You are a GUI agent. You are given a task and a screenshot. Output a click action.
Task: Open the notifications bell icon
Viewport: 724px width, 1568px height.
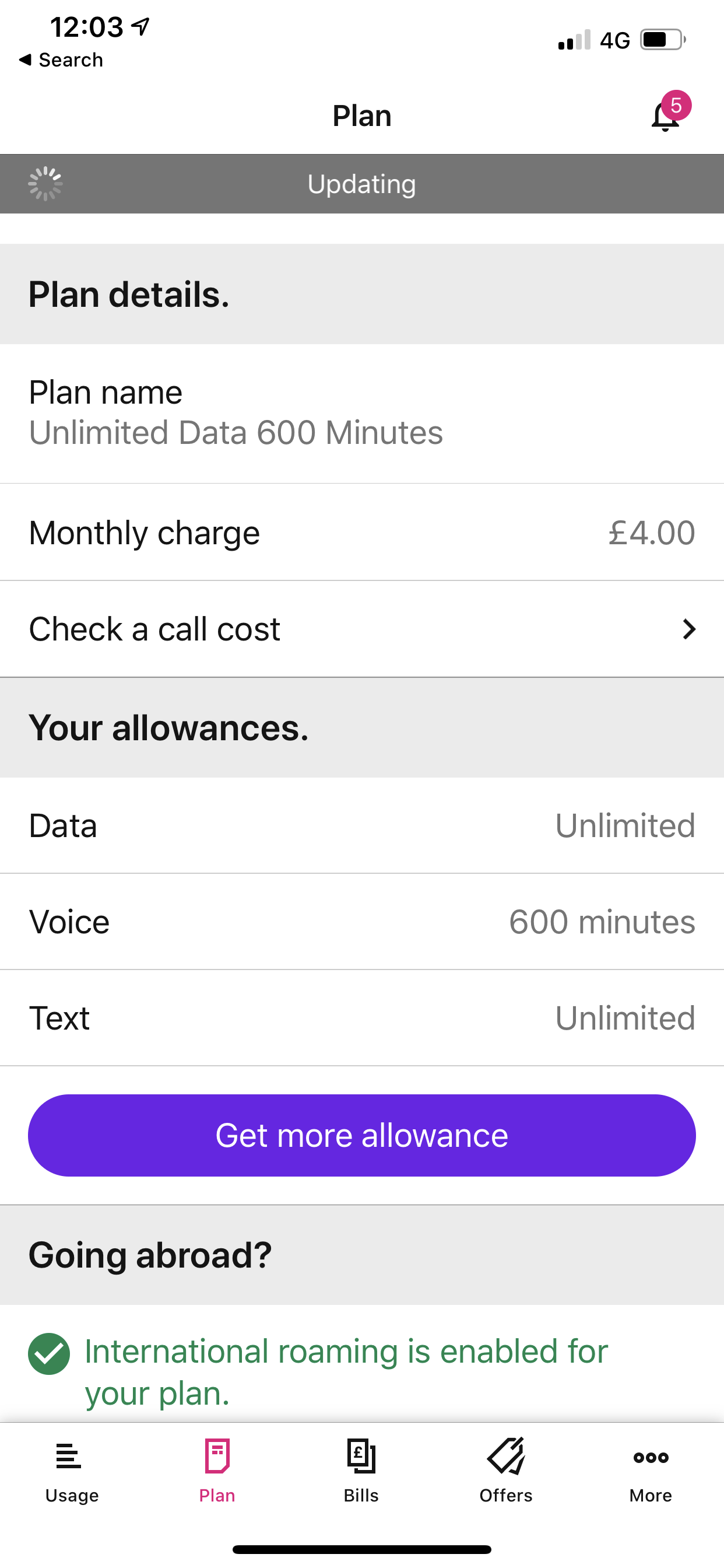[665, 117]
